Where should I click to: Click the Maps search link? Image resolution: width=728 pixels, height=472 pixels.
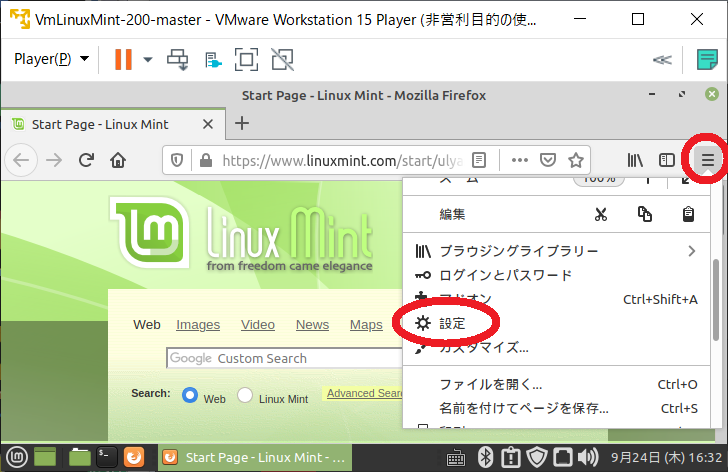(x=366, y=325)
